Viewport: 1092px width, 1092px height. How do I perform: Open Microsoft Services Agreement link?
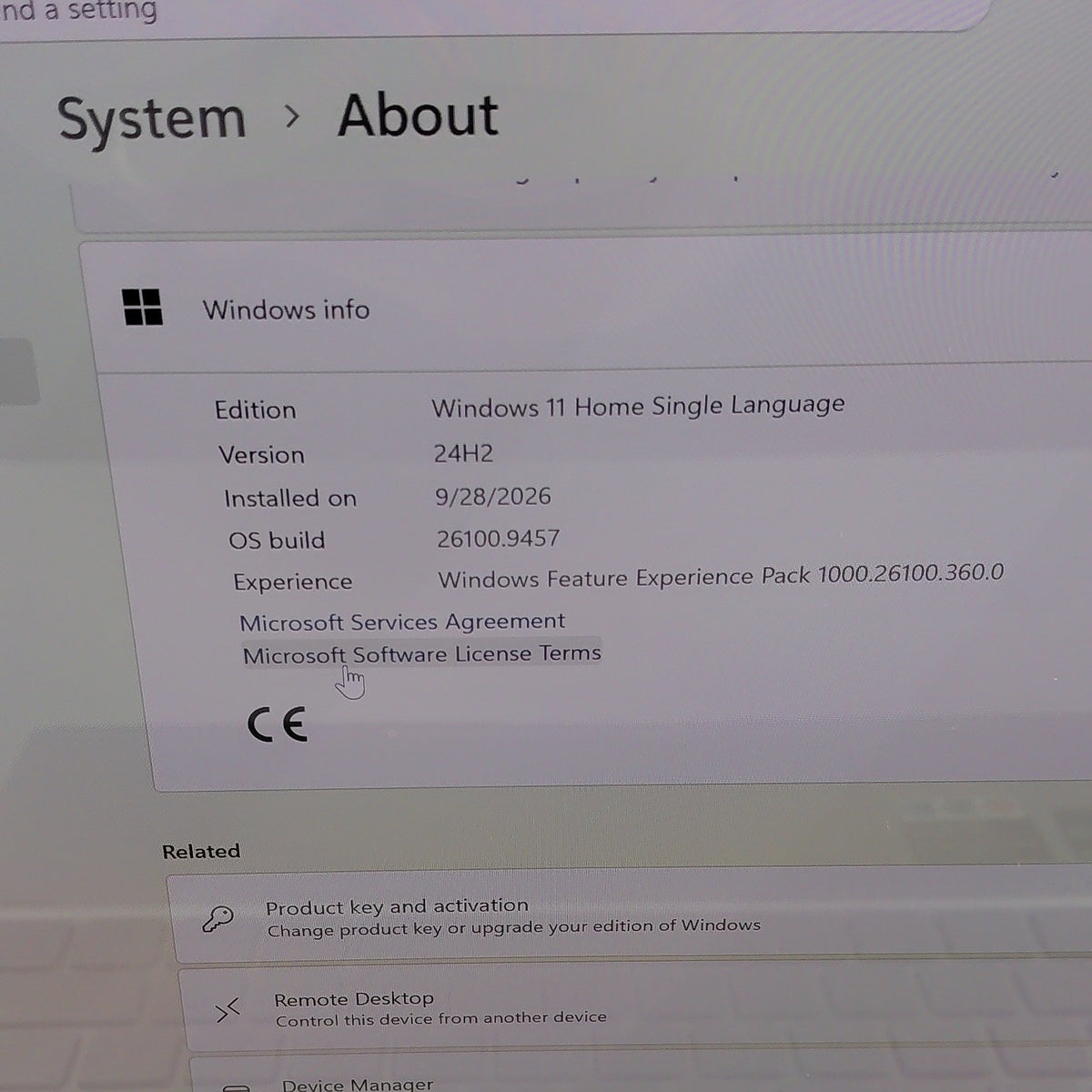[x=402, y=622]
